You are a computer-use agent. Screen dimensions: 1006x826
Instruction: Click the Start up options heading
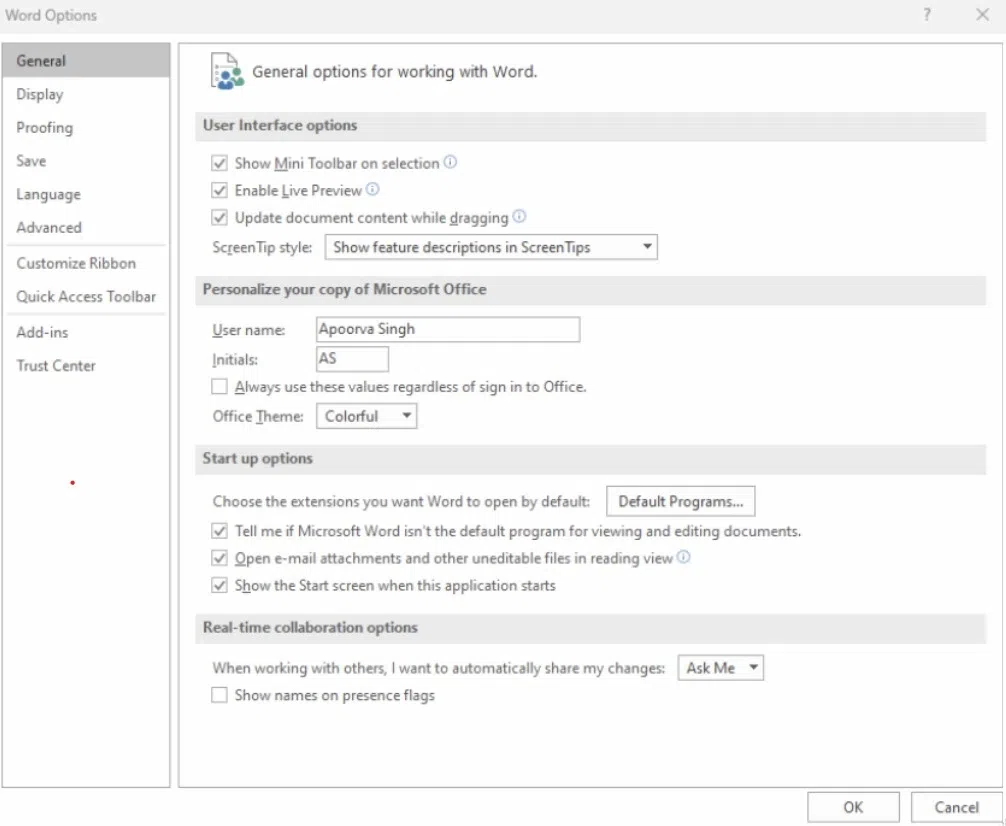tap(257, 458)
